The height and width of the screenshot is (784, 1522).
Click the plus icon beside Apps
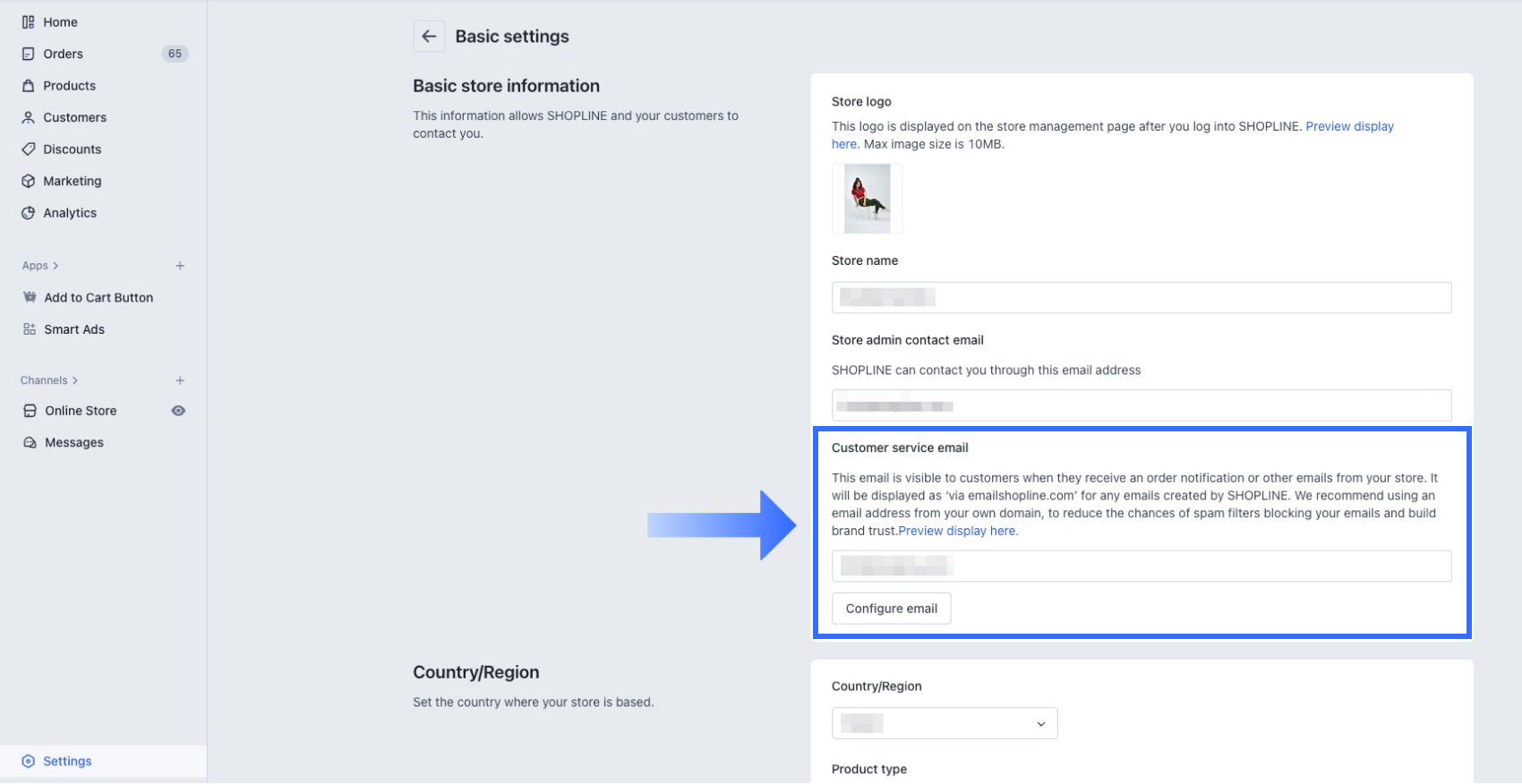click(x=180, y=266)
